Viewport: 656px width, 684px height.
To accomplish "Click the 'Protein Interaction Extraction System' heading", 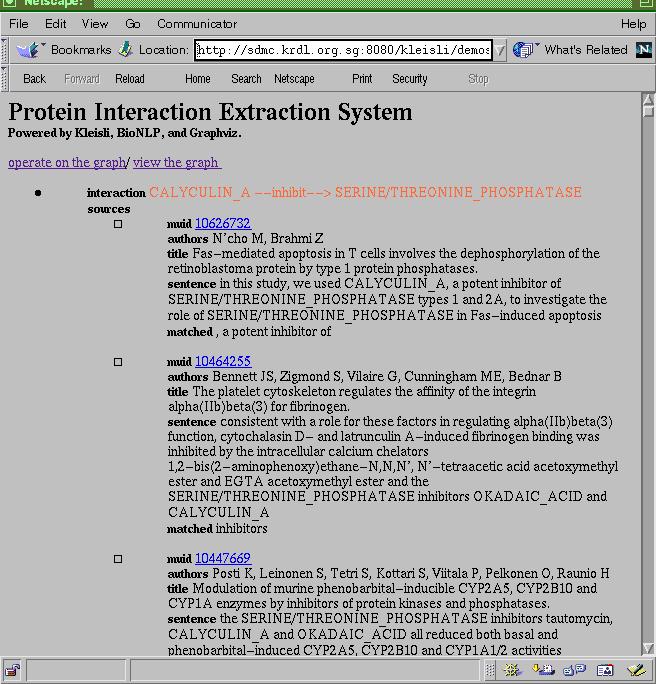I will click(x=210, y=112).
